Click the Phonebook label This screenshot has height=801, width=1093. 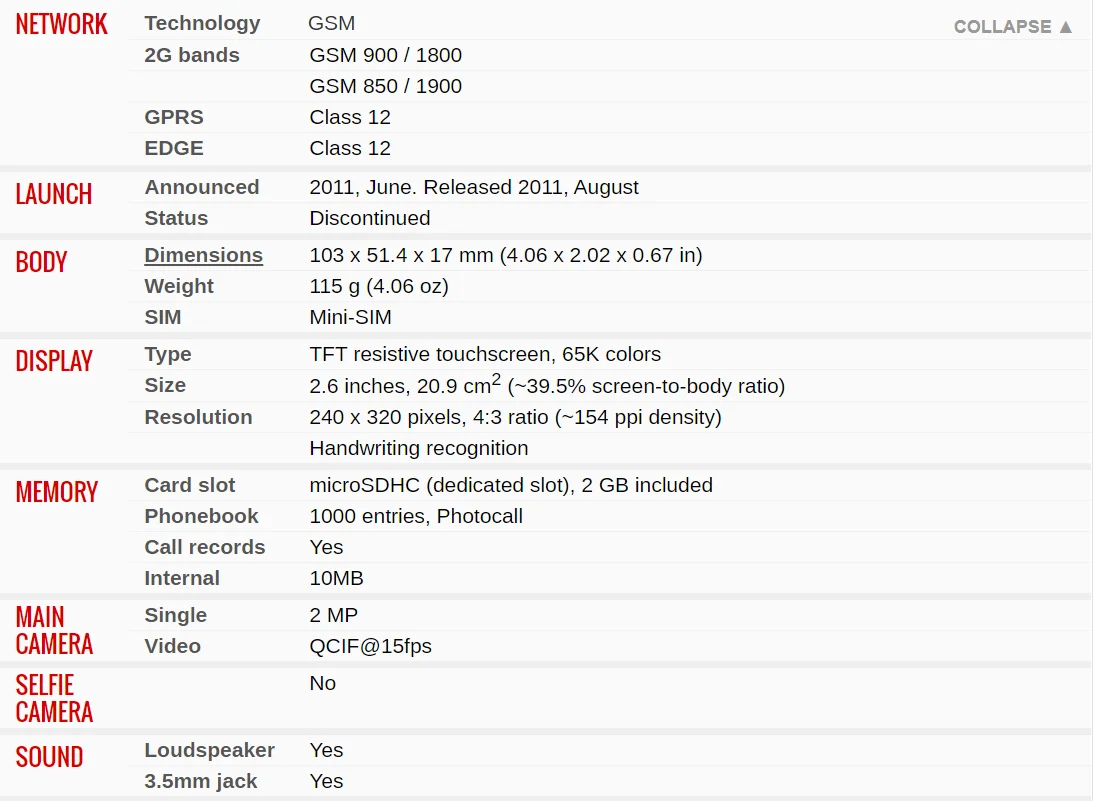(201, 516)
